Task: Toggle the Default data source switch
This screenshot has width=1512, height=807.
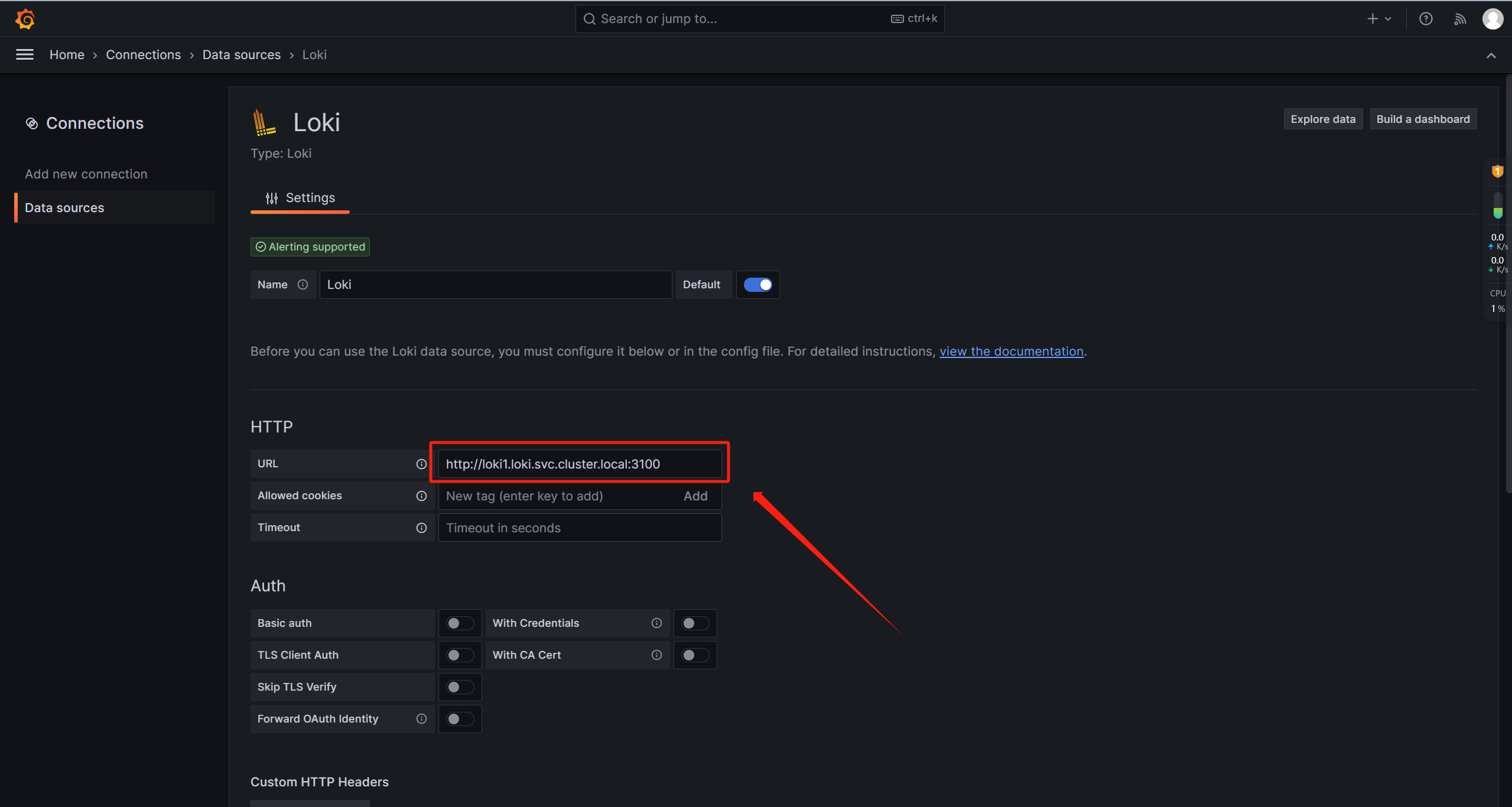Action: [757, 285]
